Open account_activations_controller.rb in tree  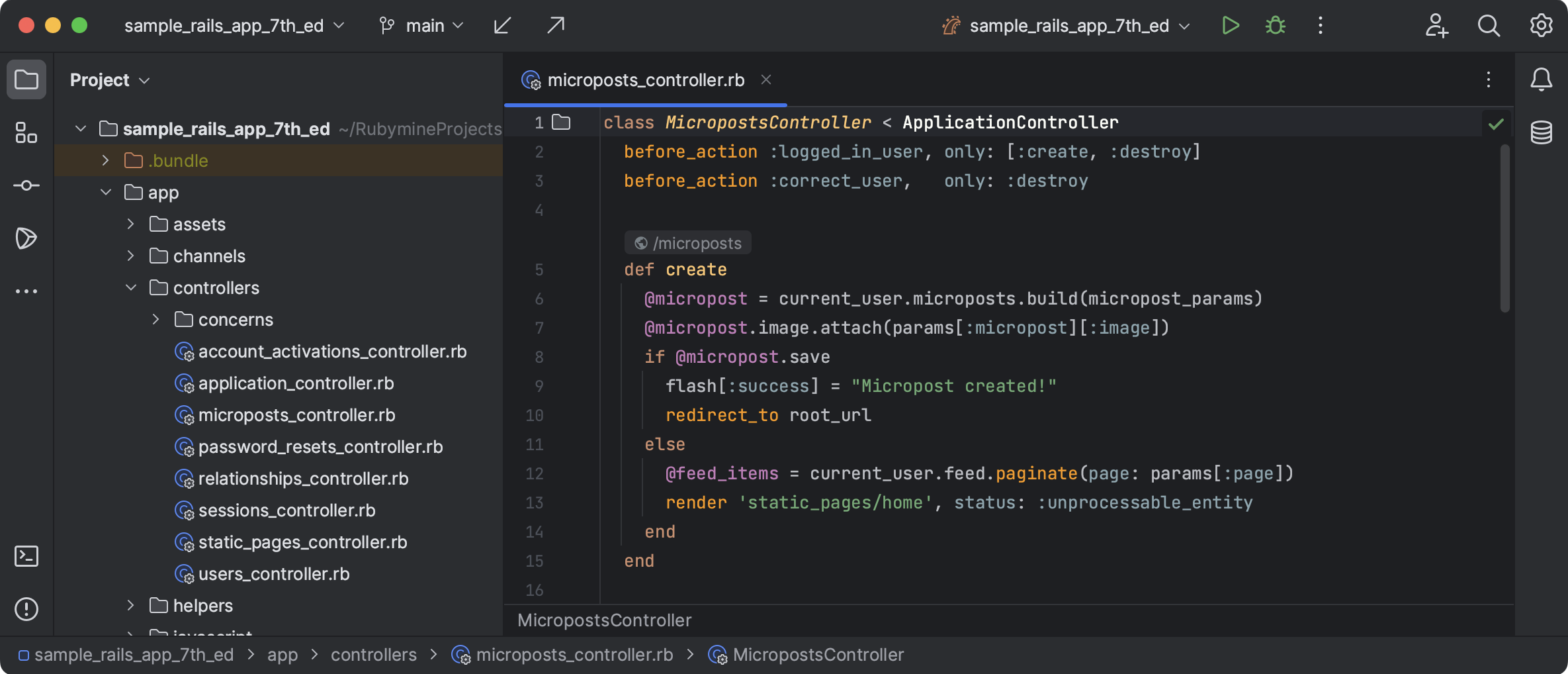(320, 352)
